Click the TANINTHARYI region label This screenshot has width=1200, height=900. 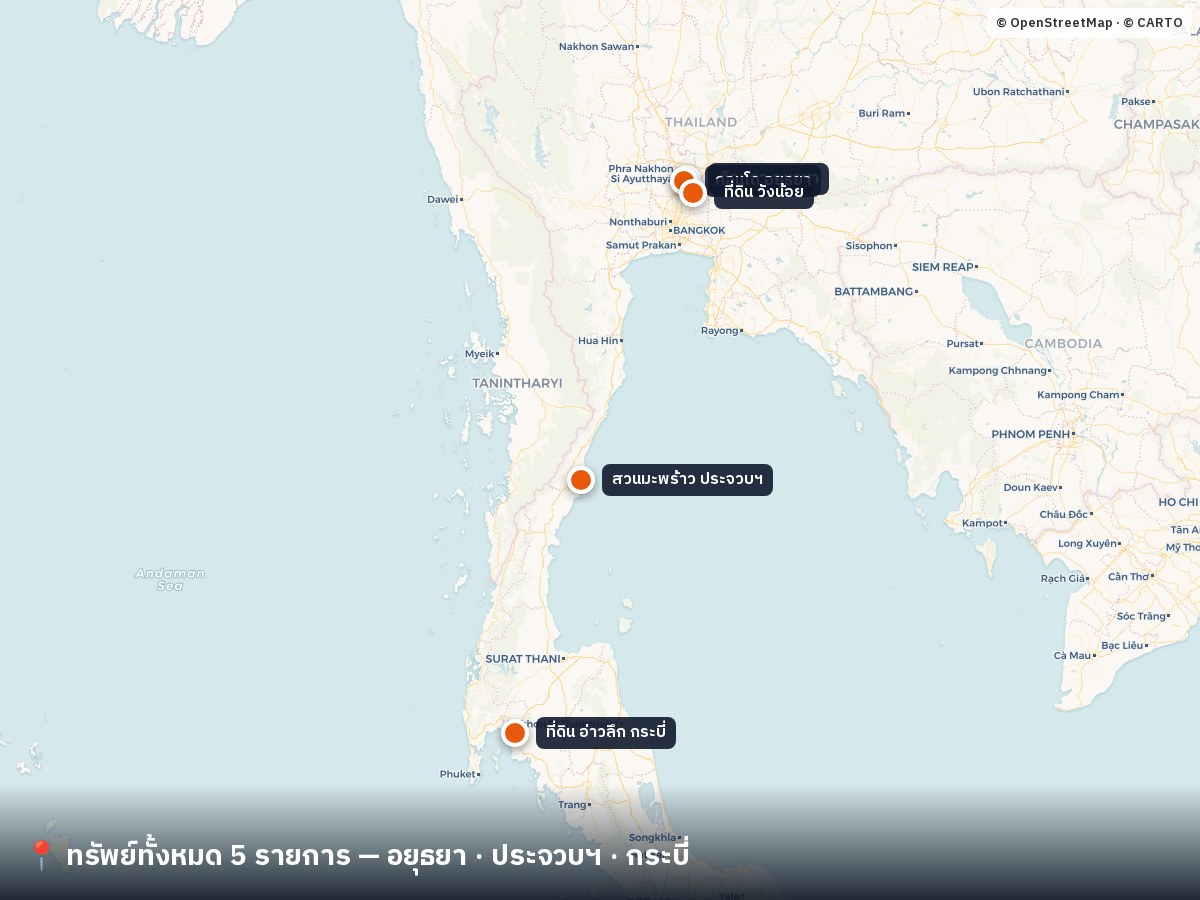click(517, 383)
